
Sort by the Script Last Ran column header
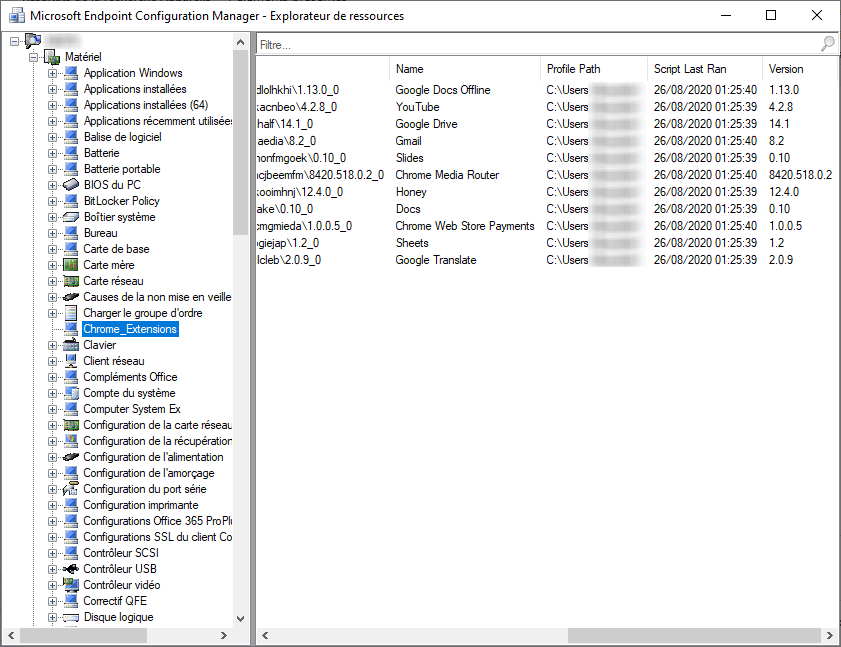pos(705,69)
